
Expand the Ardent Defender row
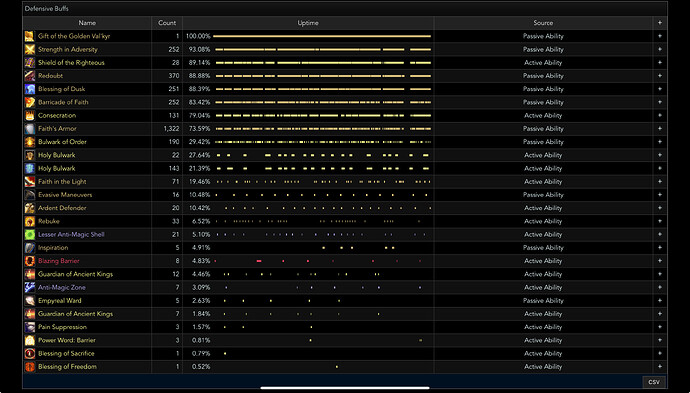[660, 208]
